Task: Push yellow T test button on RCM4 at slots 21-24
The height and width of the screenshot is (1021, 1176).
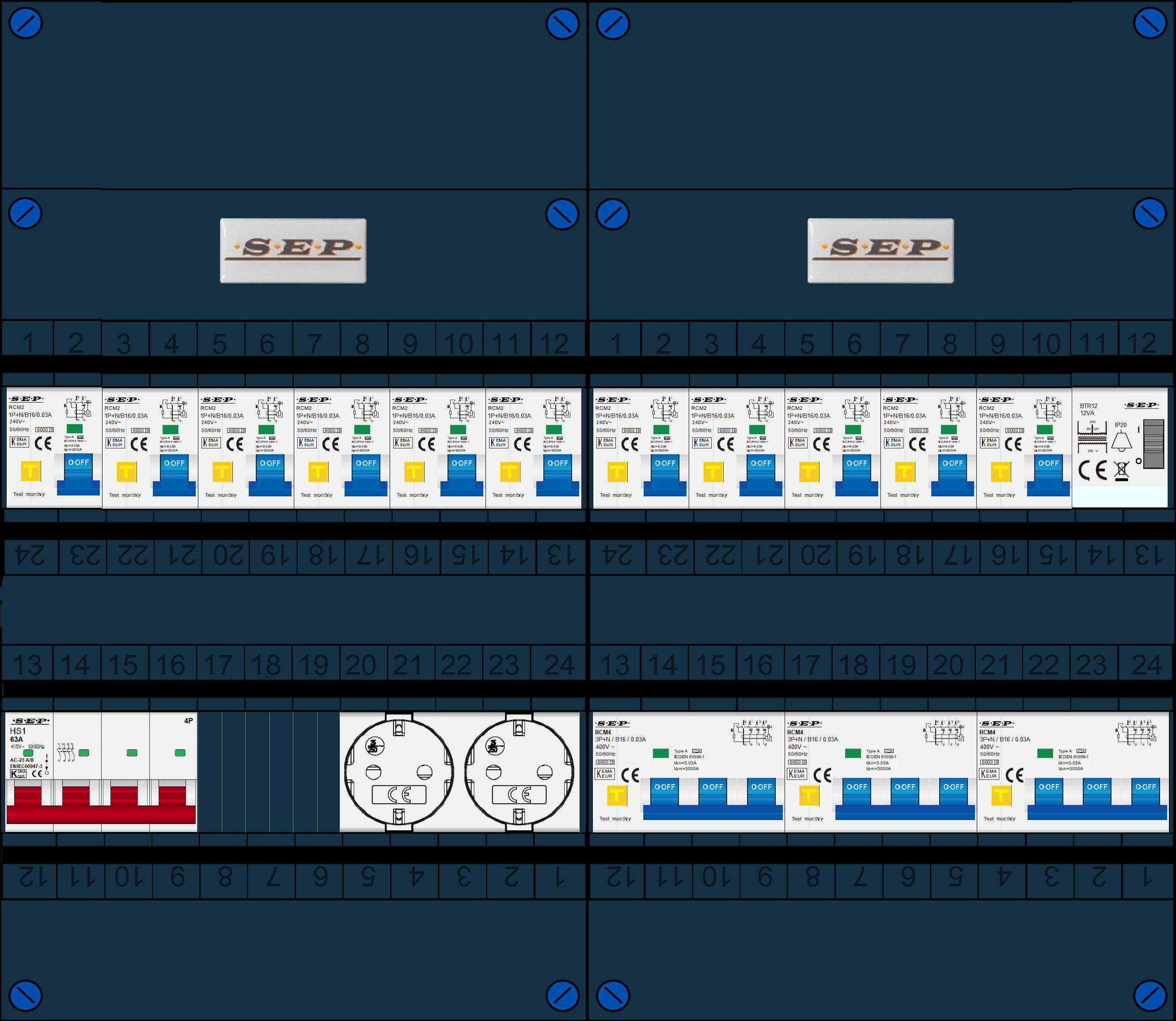Action: click(1001, 795)
